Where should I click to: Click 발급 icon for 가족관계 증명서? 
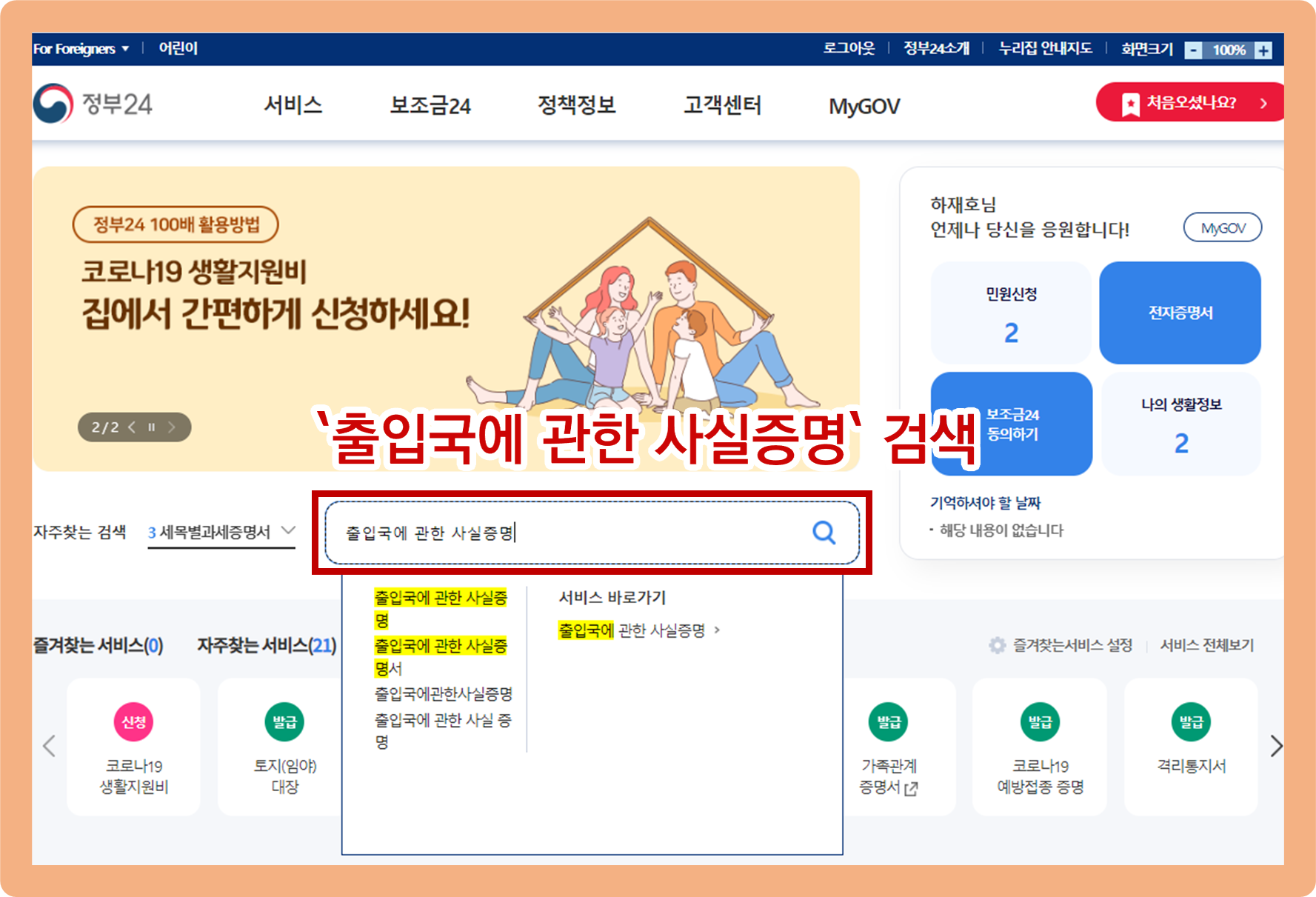(x=889, y=721)
